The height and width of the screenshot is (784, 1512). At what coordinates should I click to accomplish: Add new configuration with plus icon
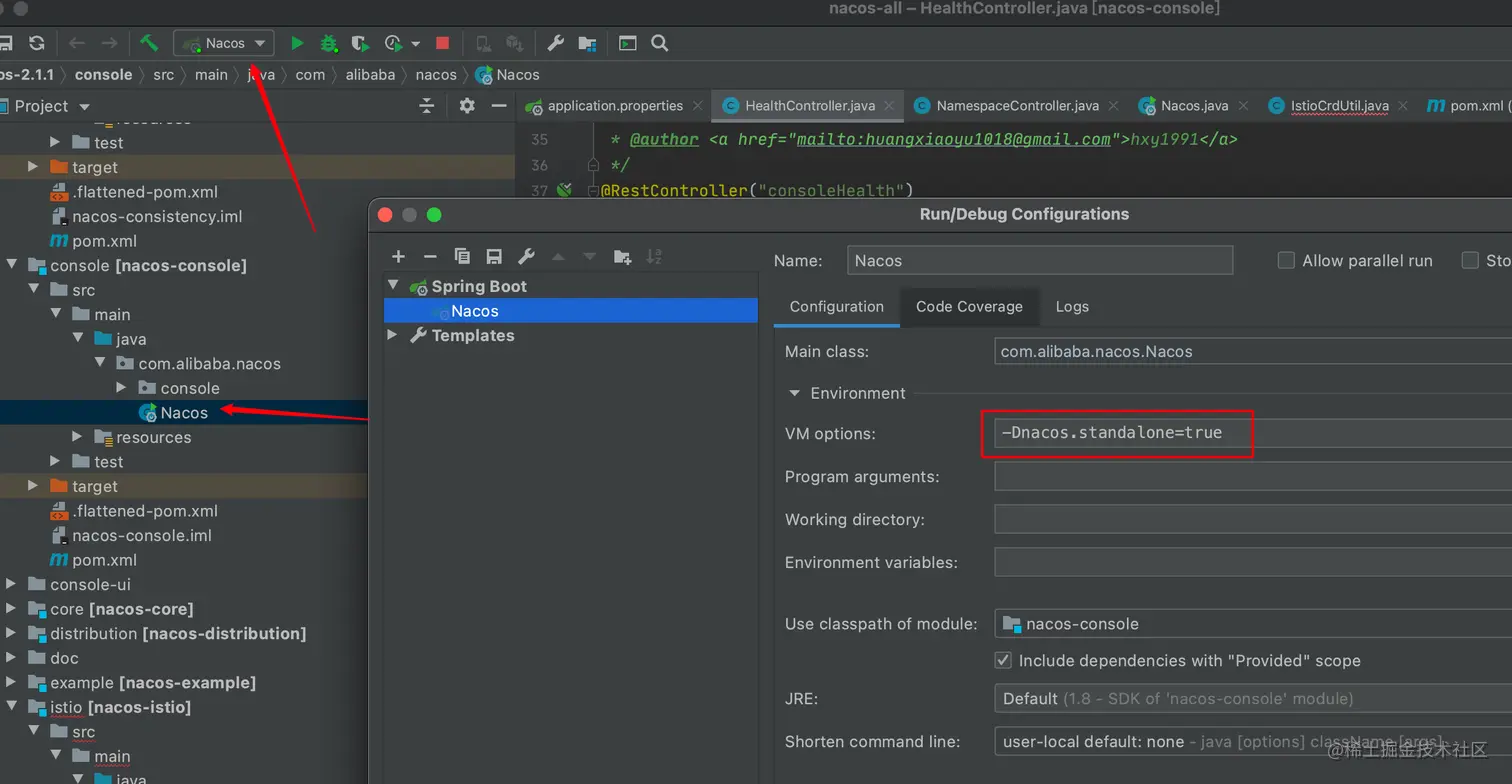pyautogui.click(x=398, y=257)
